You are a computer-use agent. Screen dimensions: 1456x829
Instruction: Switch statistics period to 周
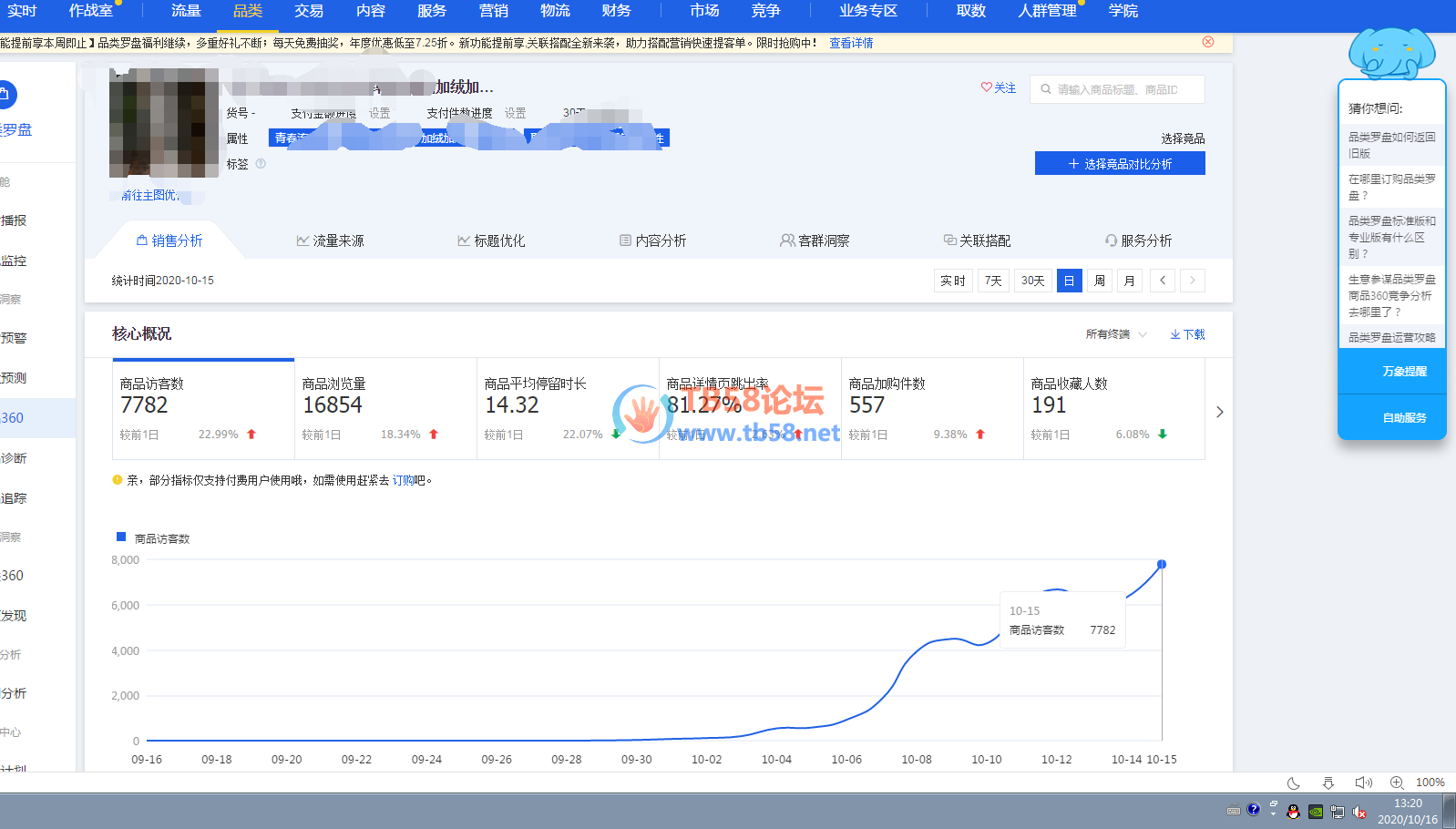pos(1100,281)
